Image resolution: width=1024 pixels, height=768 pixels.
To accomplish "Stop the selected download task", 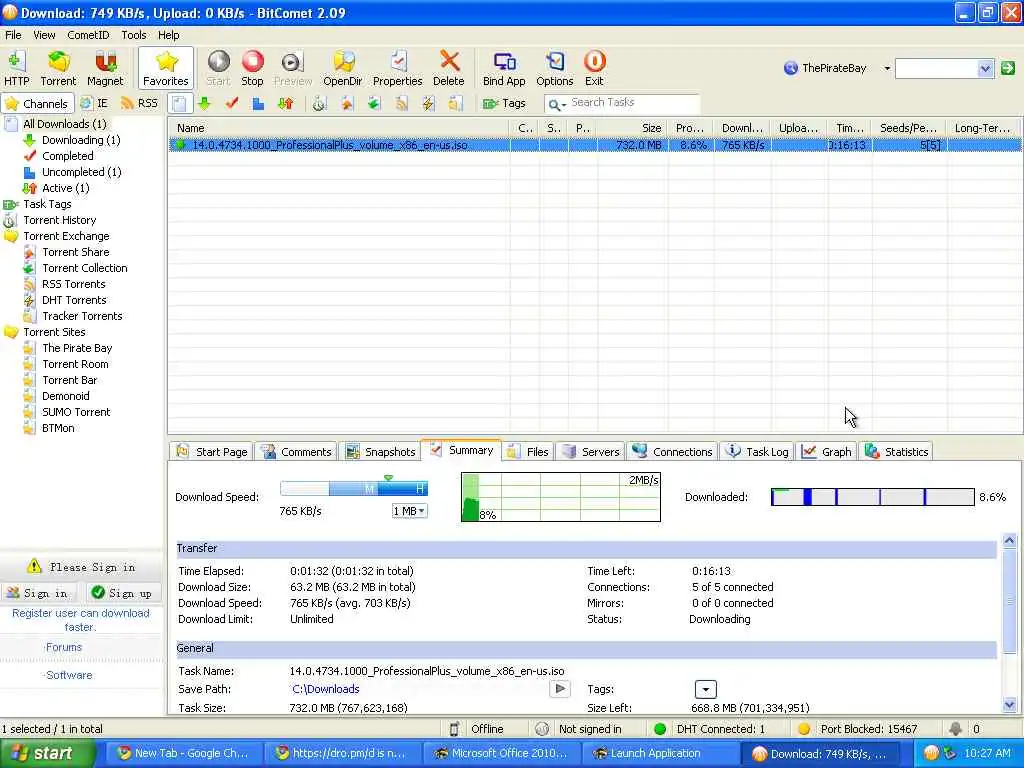I will coord(252,69).
